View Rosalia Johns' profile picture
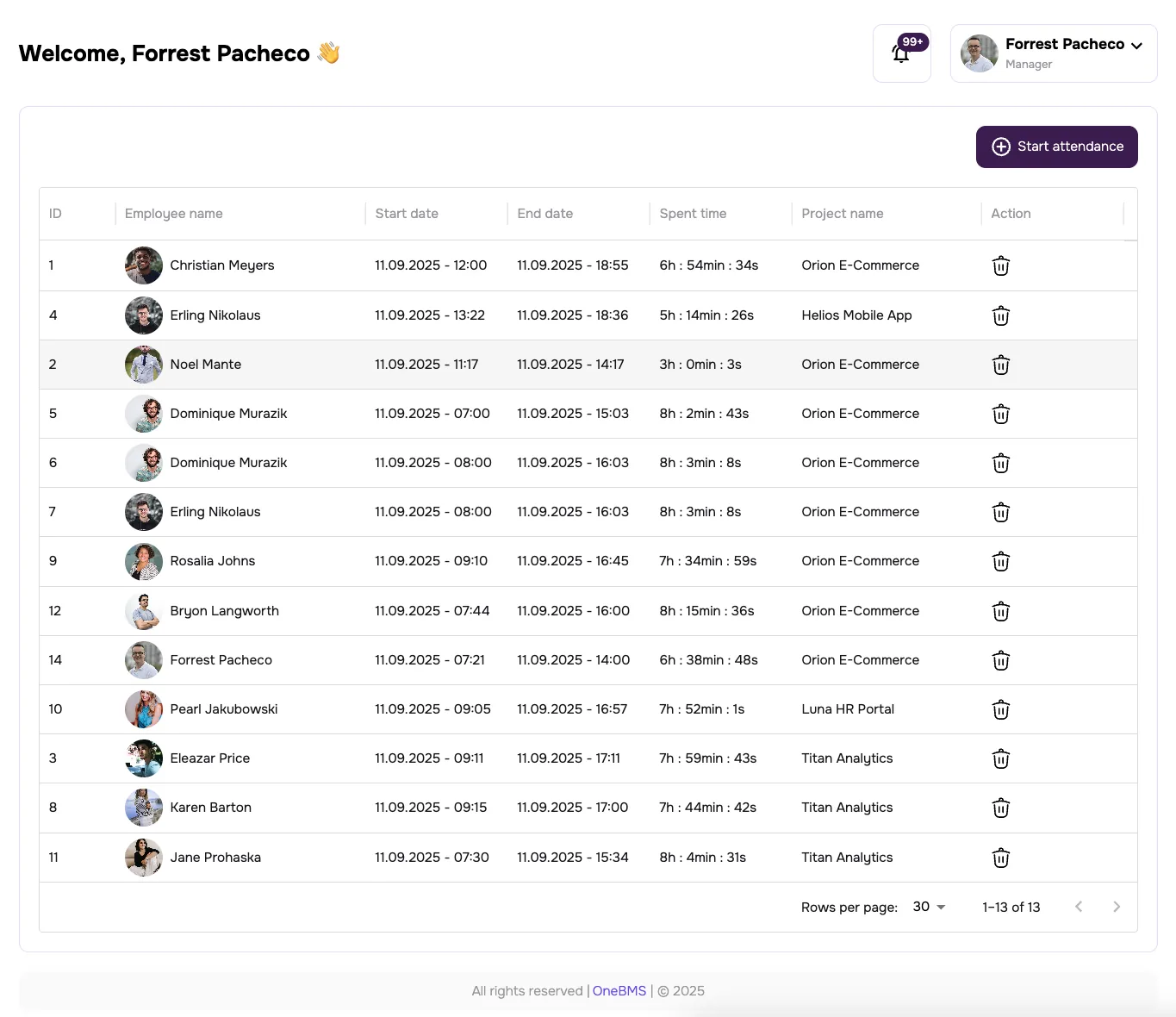This screenshot has height=1017, width=1176. [x=143, y=561]
